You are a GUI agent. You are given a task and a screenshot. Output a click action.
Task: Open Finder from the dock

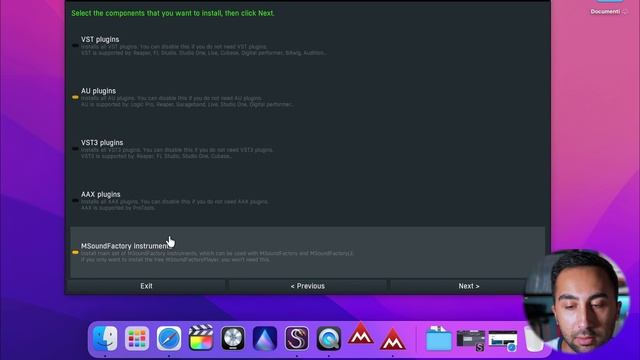click(105, 338)
